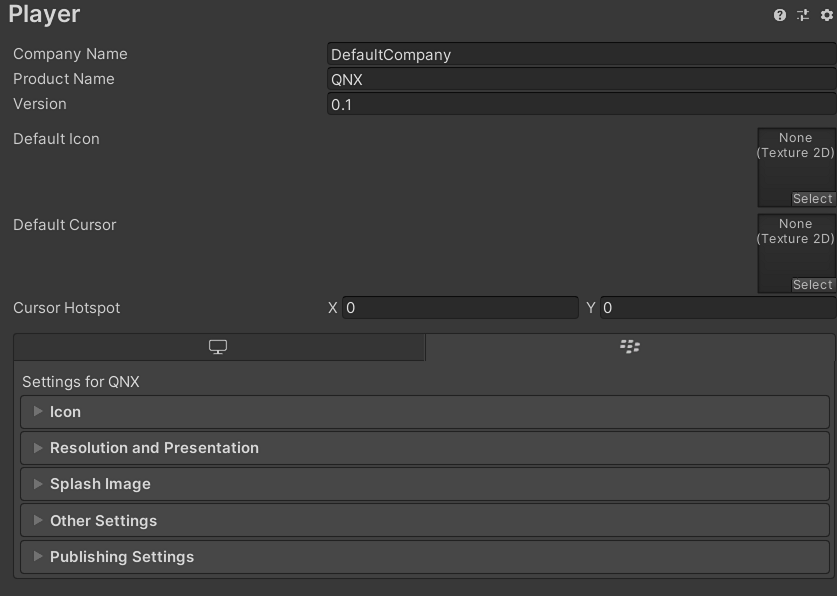
Task: Open the gear settings menu
Action: 824,16
